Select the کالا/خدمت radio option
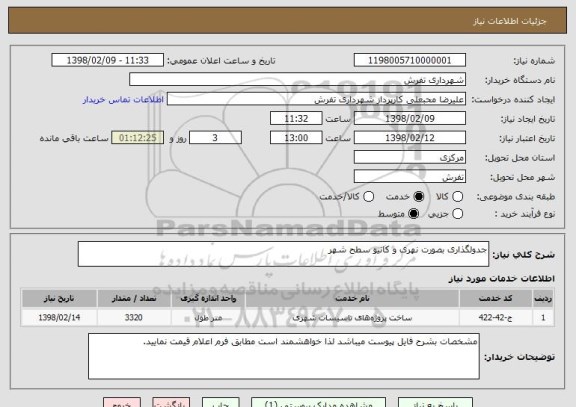 [x=368, y=197]
